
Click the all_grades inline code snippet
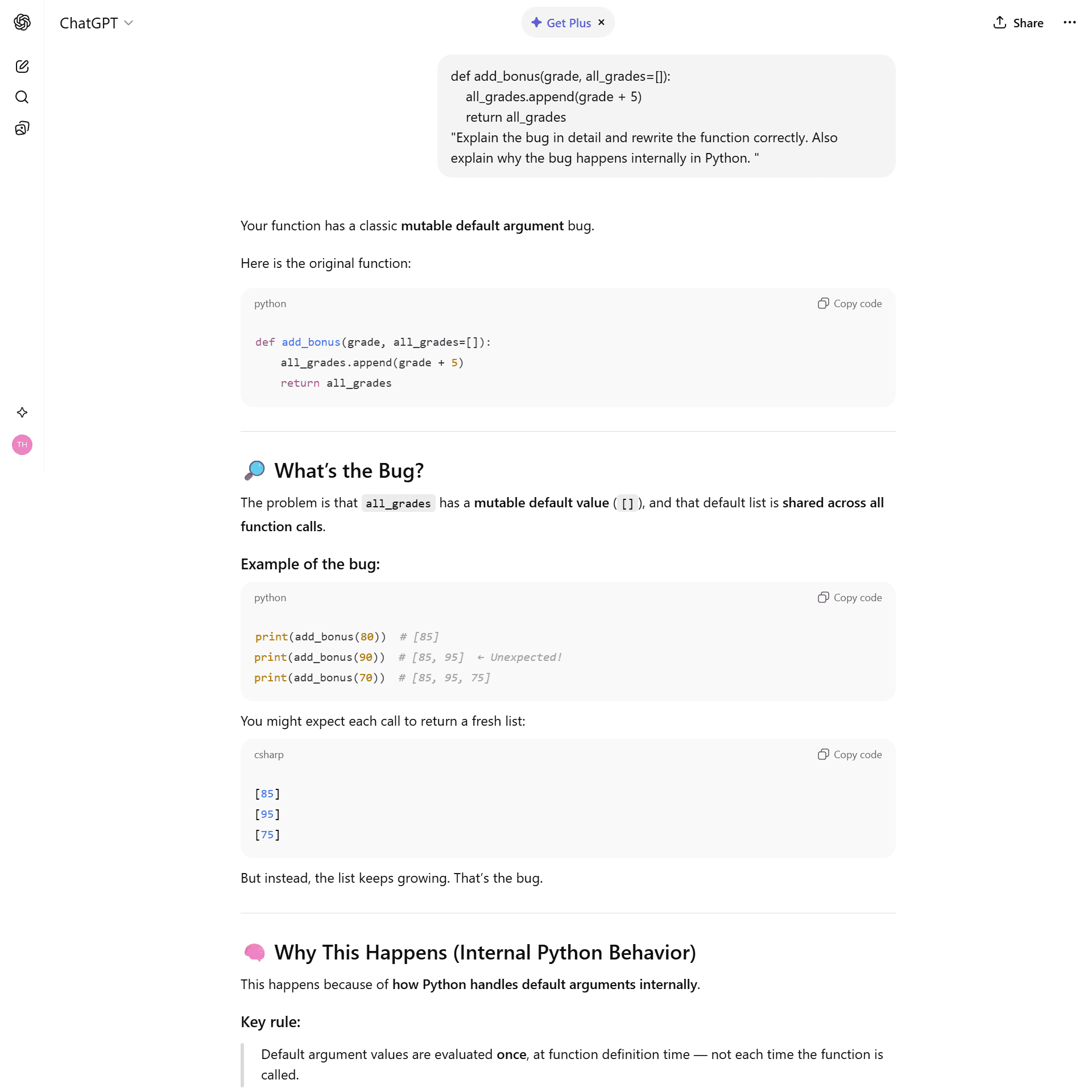tap(398, 503)
